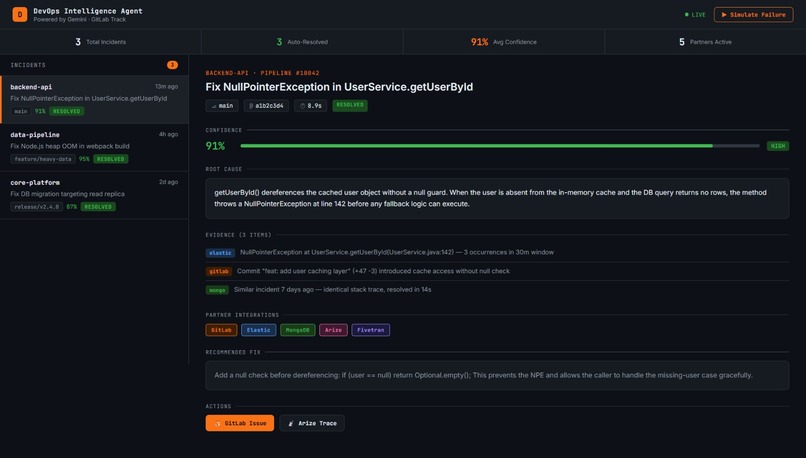Open the Arize Trace action
The image size is (806, 458).
(x=312, y=423)
